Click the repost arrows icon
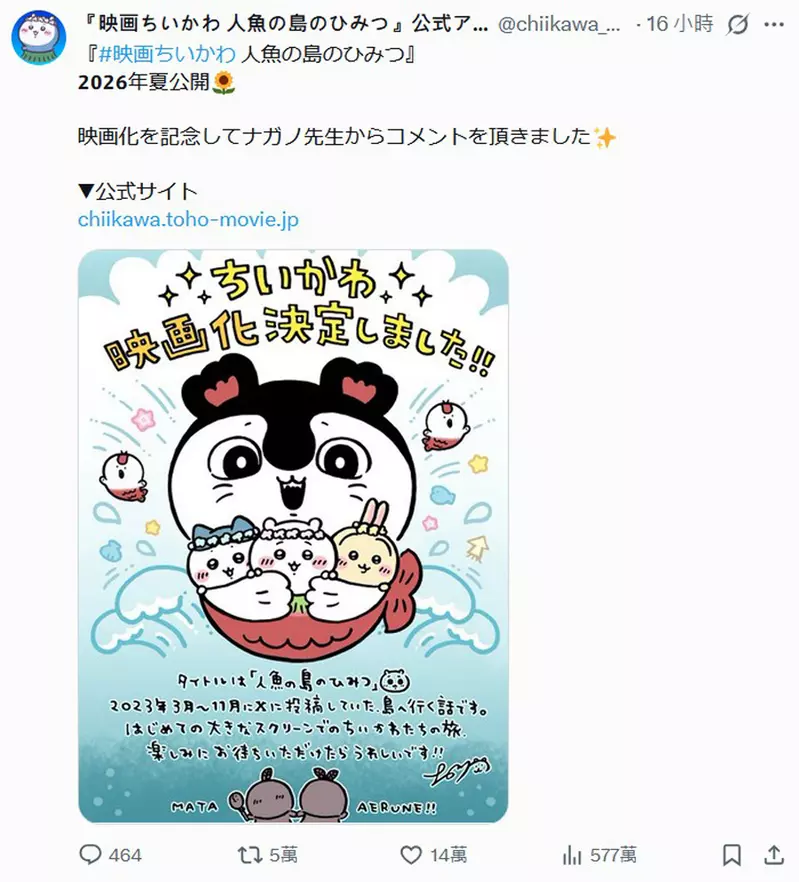The image size is (799, 882). pos(249,855)
